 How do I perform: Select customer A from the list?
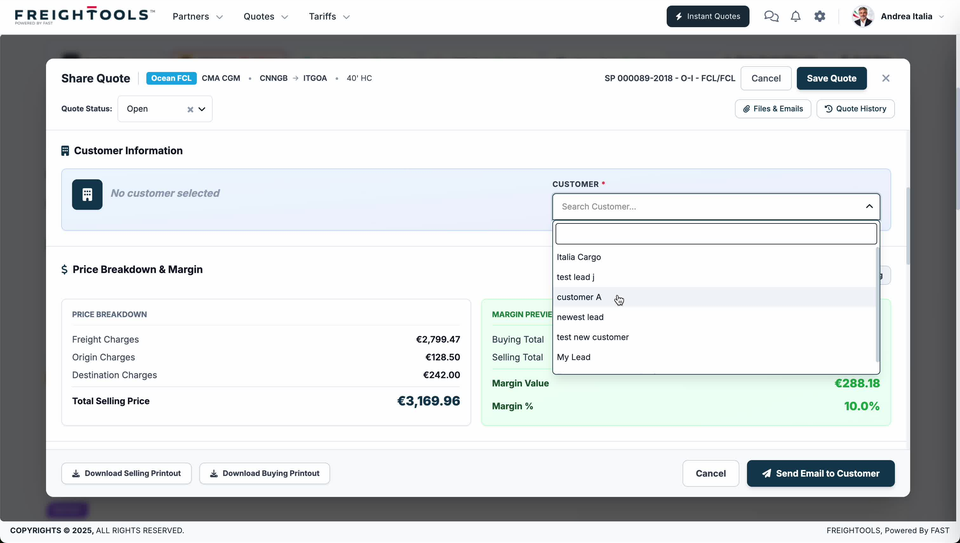click(x=714, y=297)
